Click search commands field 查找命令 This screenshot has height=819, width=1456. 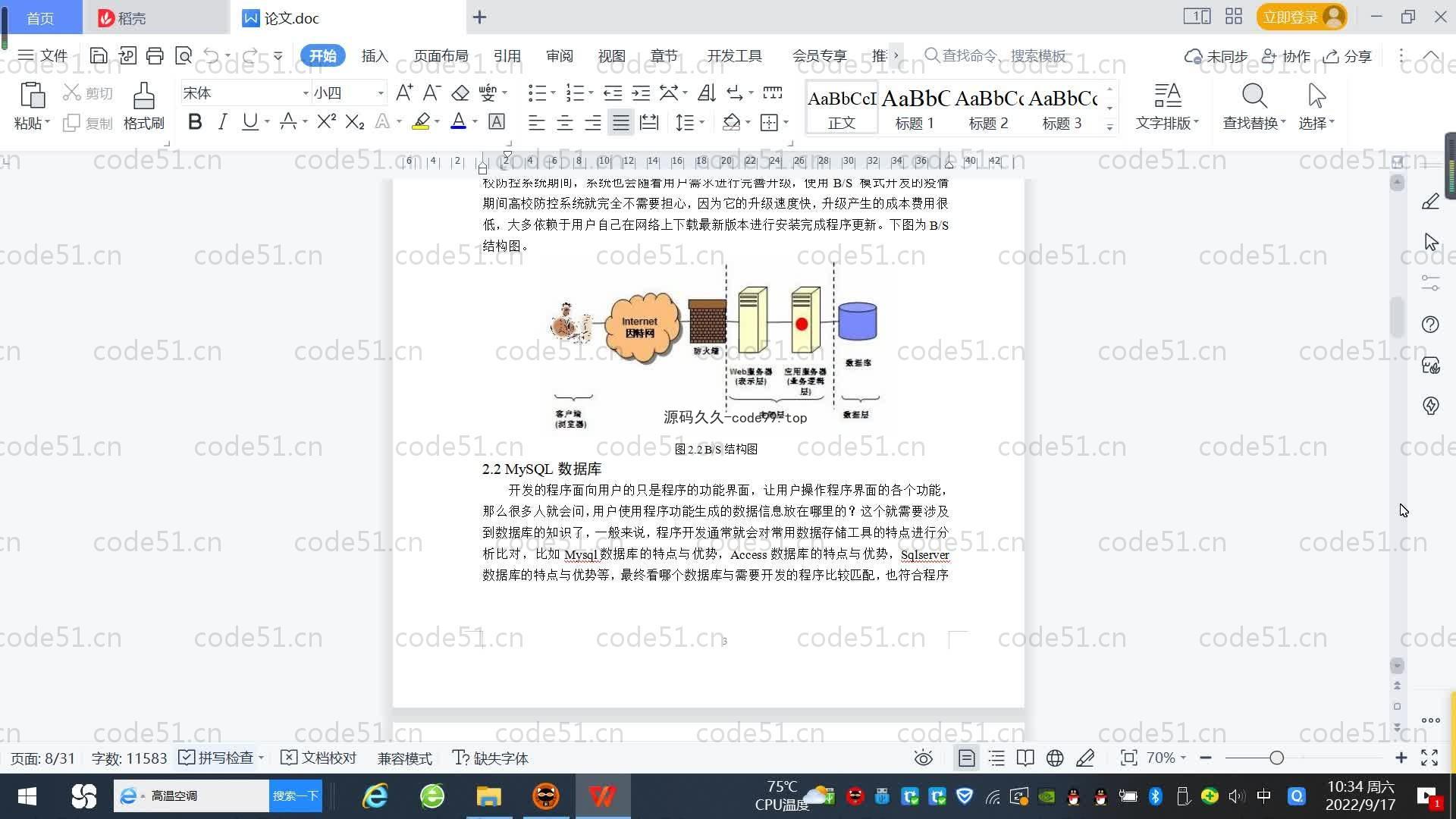pyautogui.click(x=996, y=55)
